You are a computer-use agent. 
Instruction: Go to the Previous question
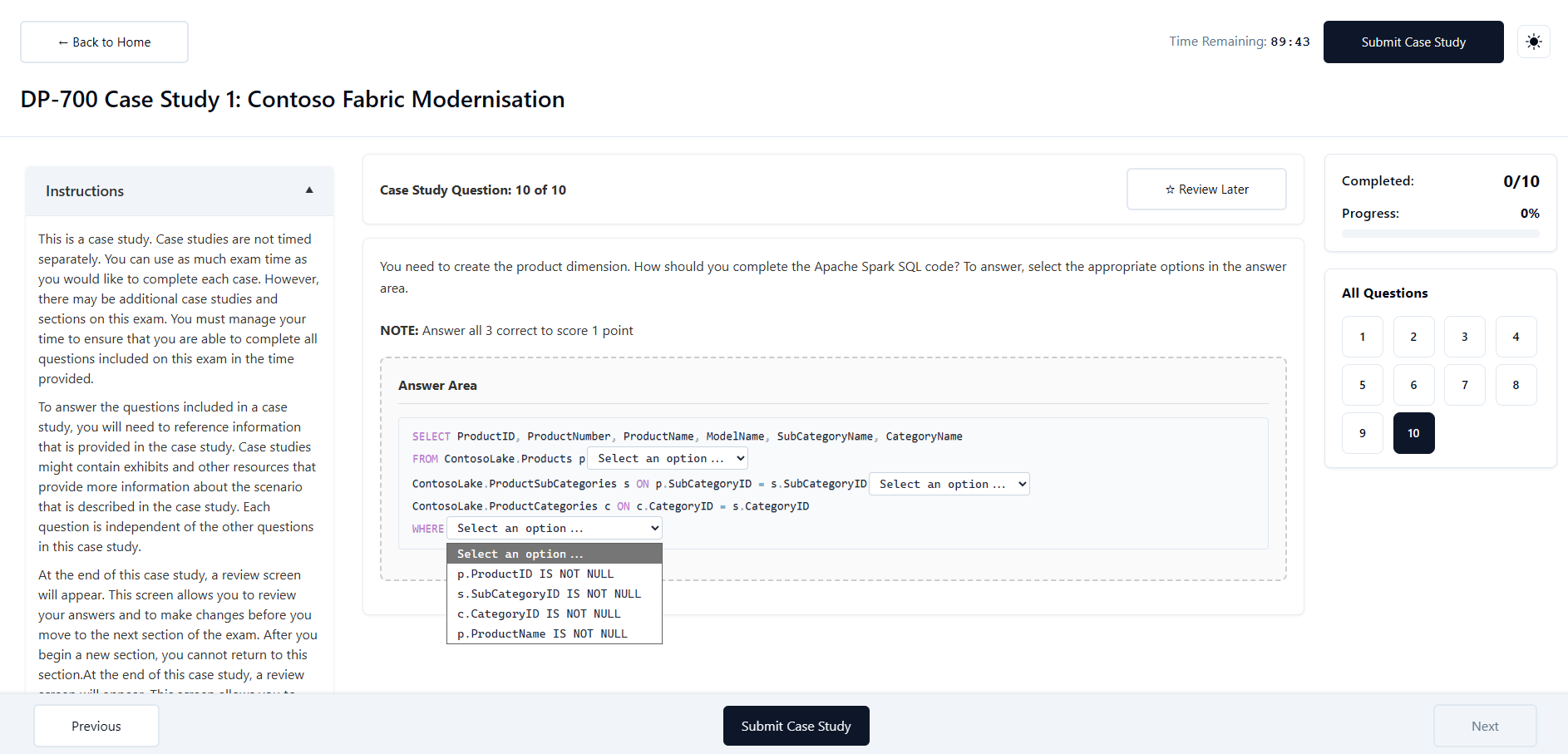point(96,726)
